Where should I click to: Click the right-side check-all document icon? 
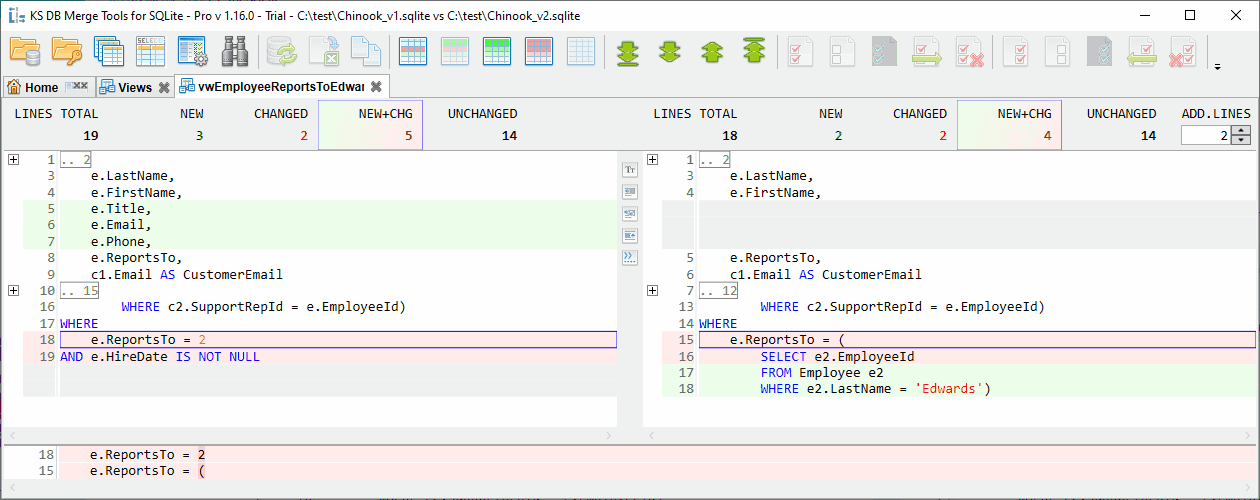[x=1017, y=51]
